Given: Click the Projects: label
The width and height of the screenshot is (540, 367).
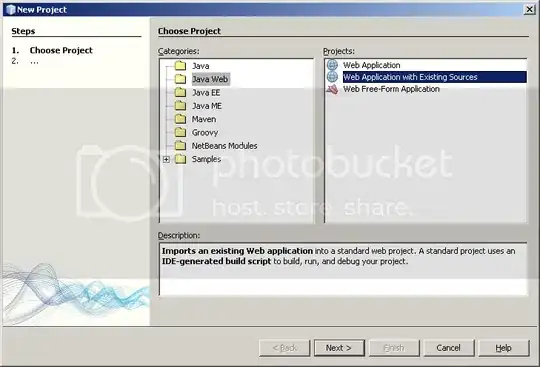Looking at the screenshot, I should point(339,51).
